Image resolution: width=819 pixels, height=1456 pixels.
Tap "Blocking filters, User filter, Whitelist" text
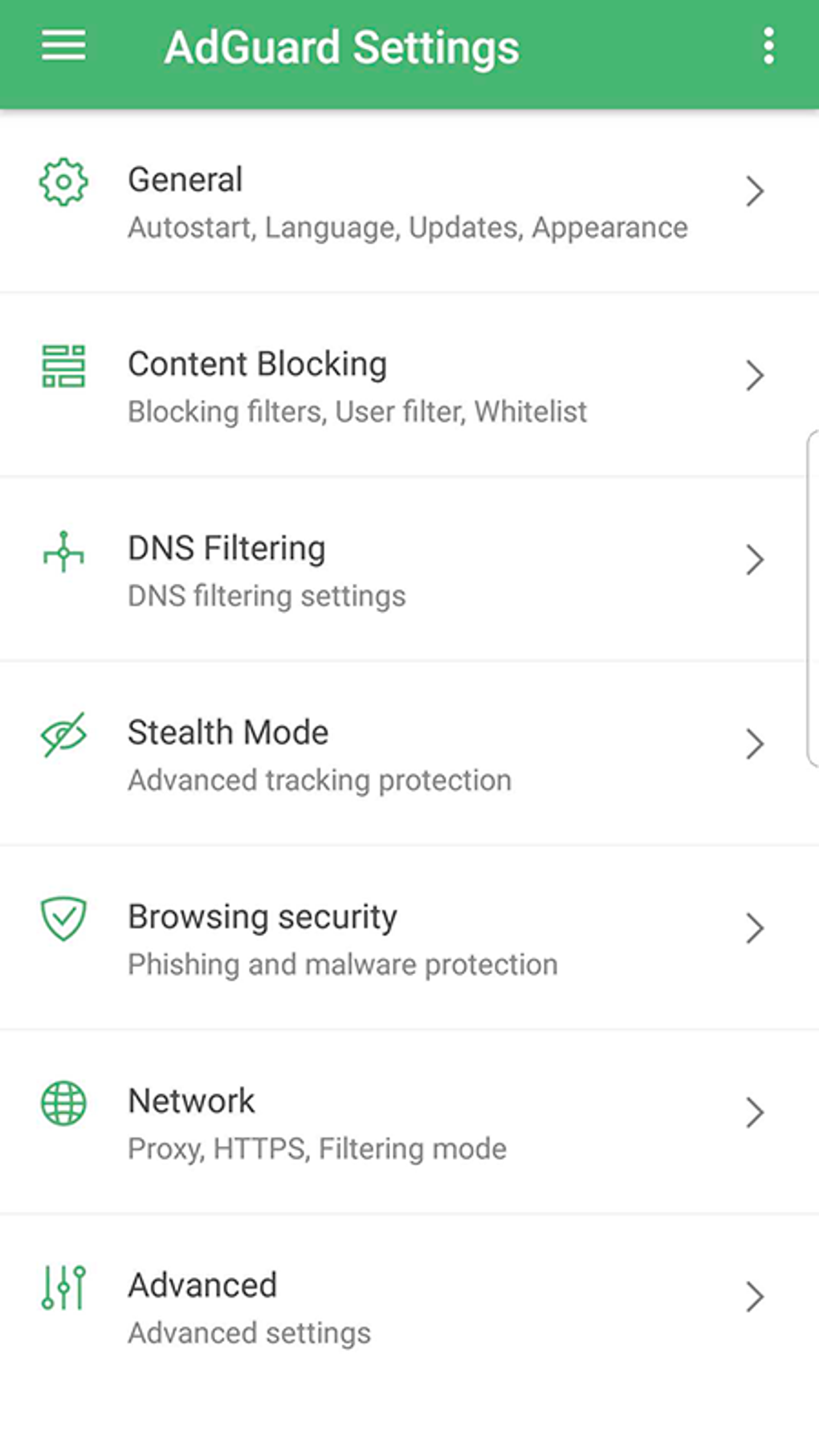(357, 412)
